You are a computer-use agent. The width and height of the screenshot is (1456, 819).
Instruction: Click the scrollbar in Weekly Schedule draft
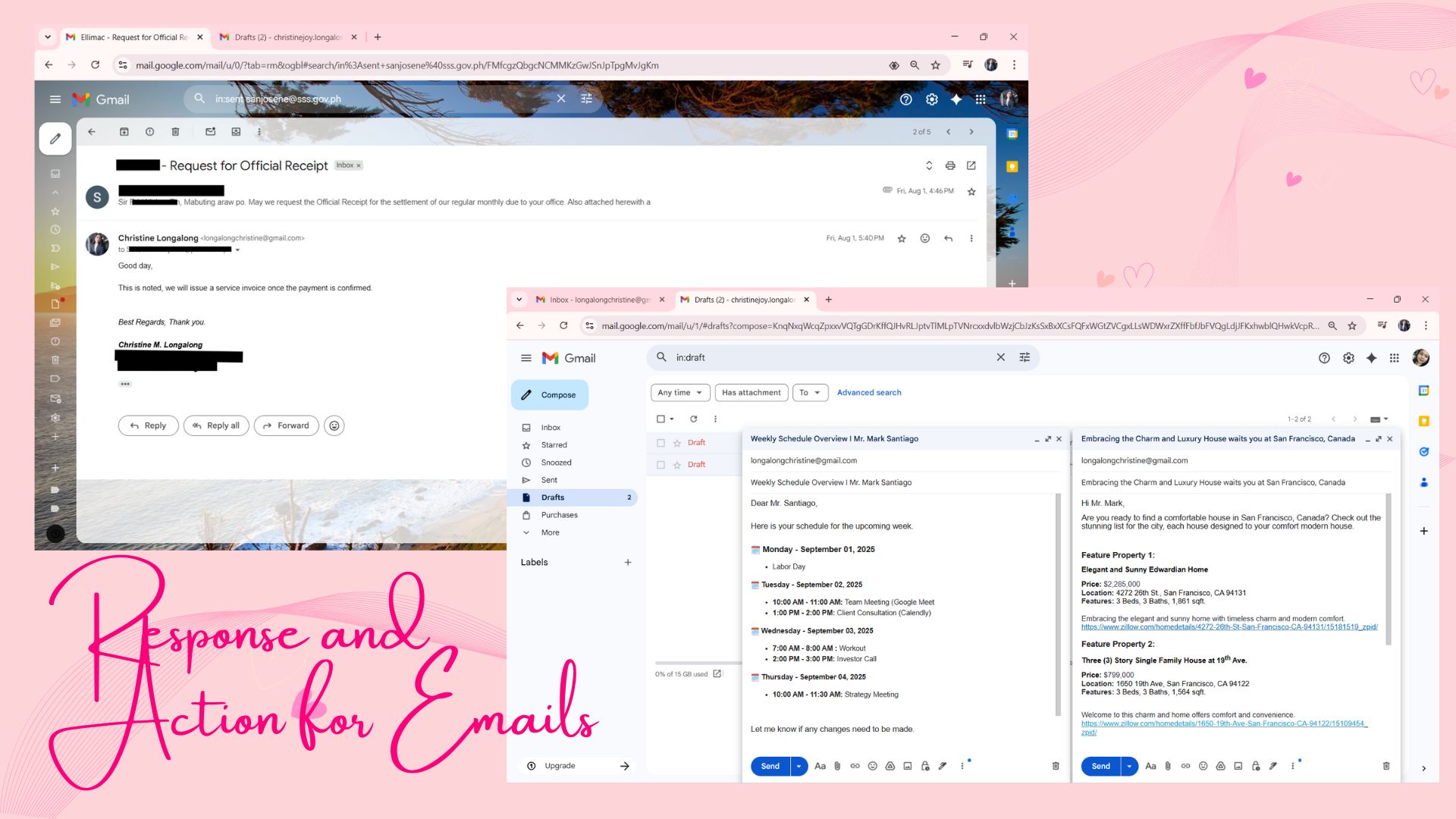coord(1058,603)
